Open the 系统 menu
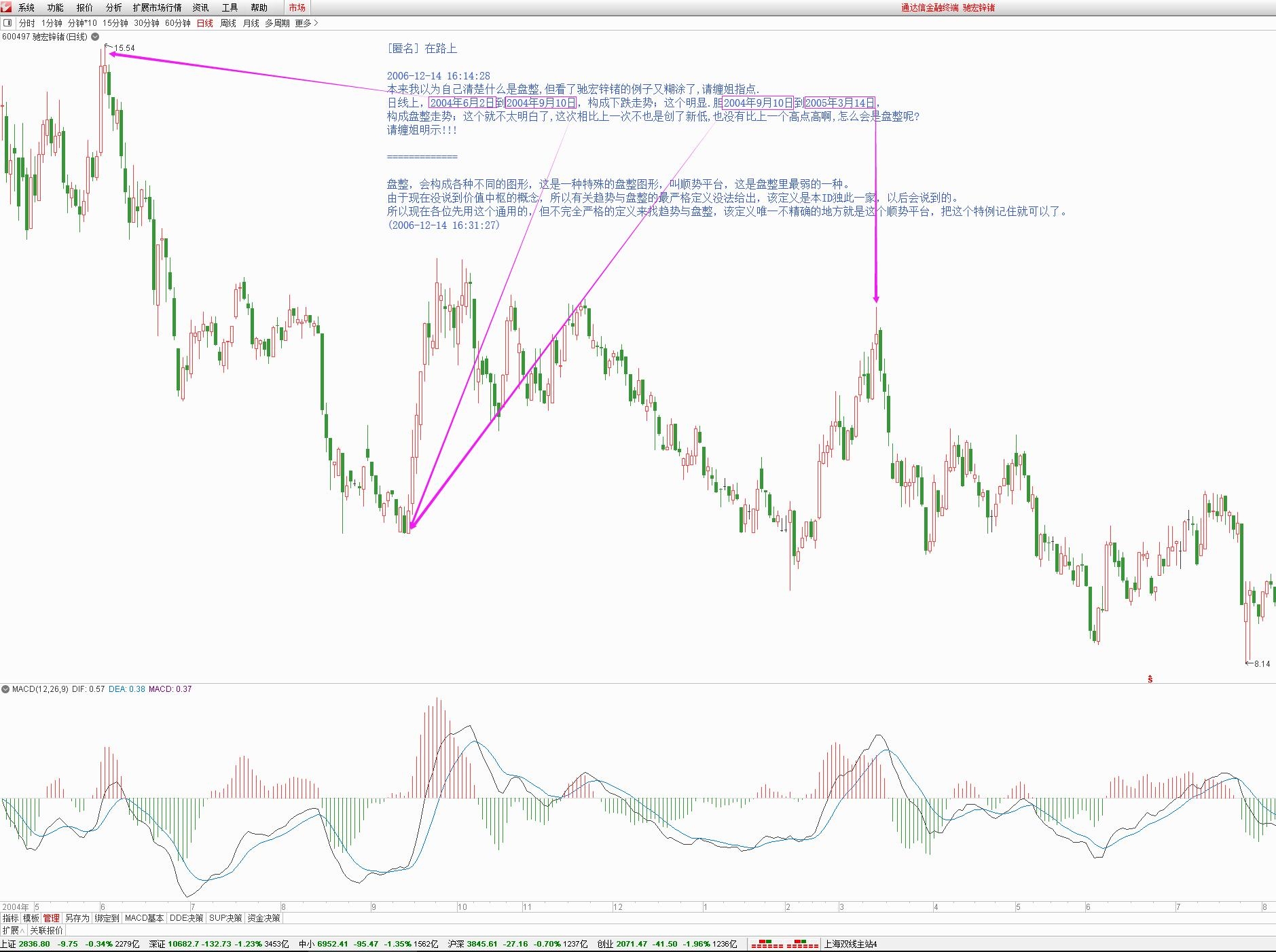Image resolution: width=1276 pixels, height=952 pixels. (x=26, y=7)
